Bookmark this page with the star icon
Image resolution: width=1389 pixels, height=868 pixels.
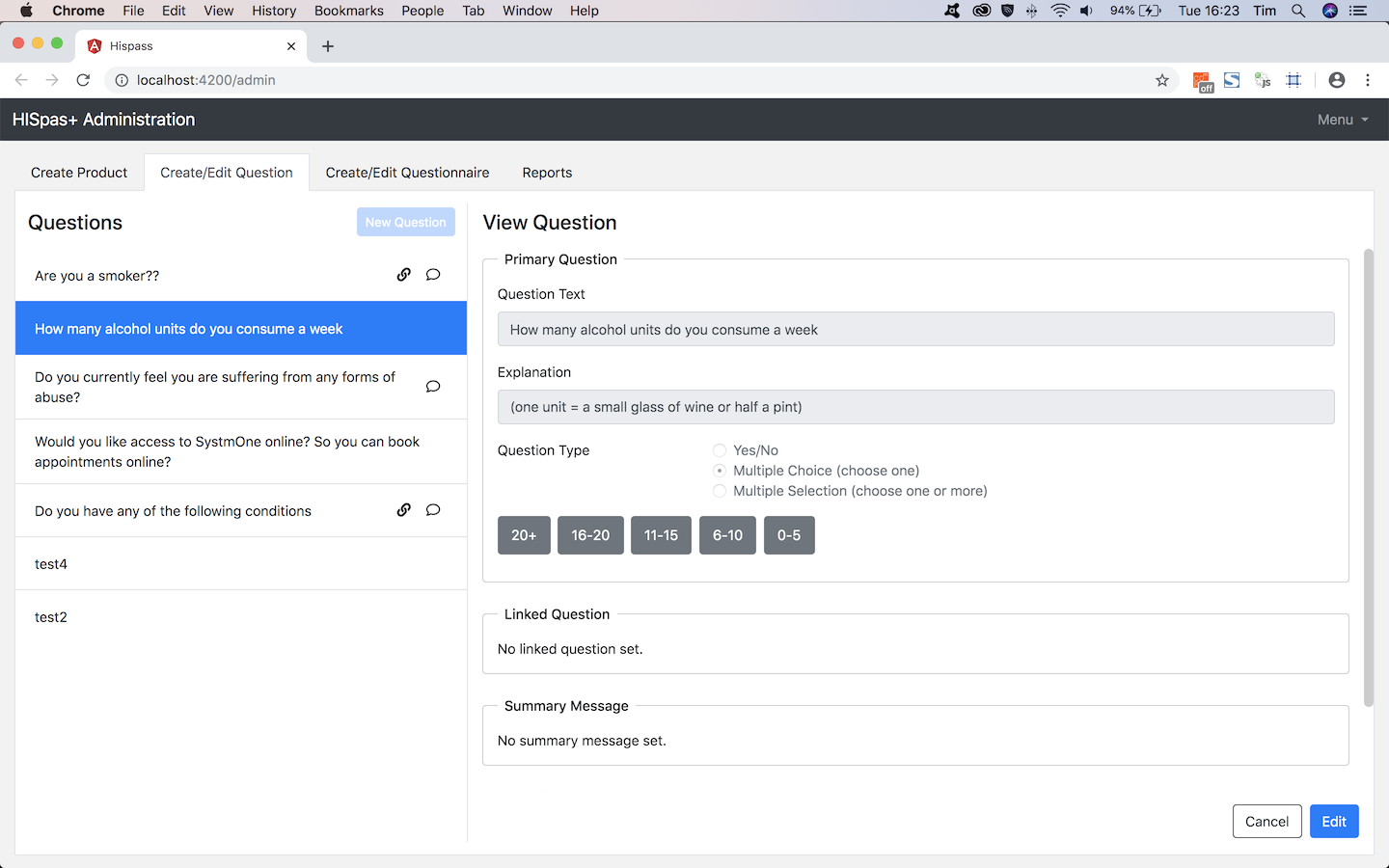1162,80
